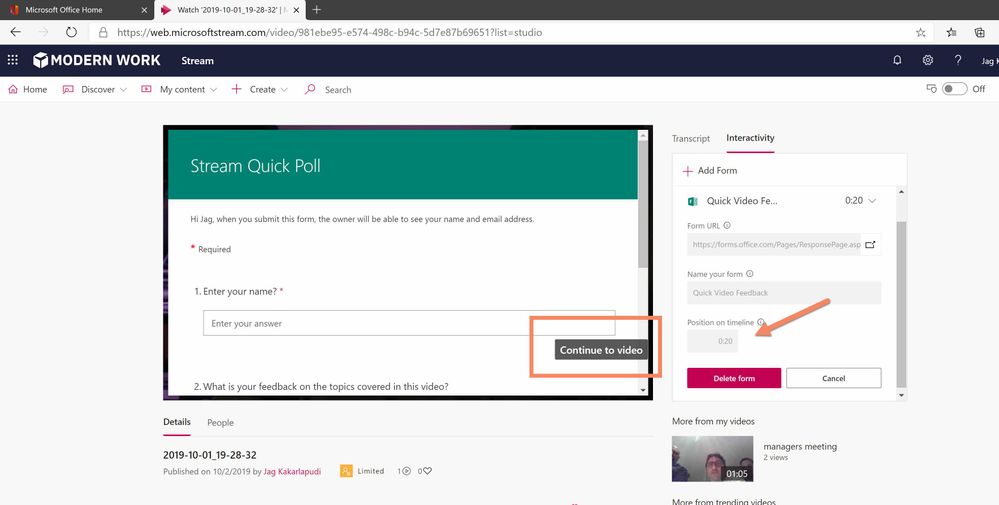Select the Details tab
The width and height of the screenshot is (999, 505).
pyautogui.click(x=176, y=422)
